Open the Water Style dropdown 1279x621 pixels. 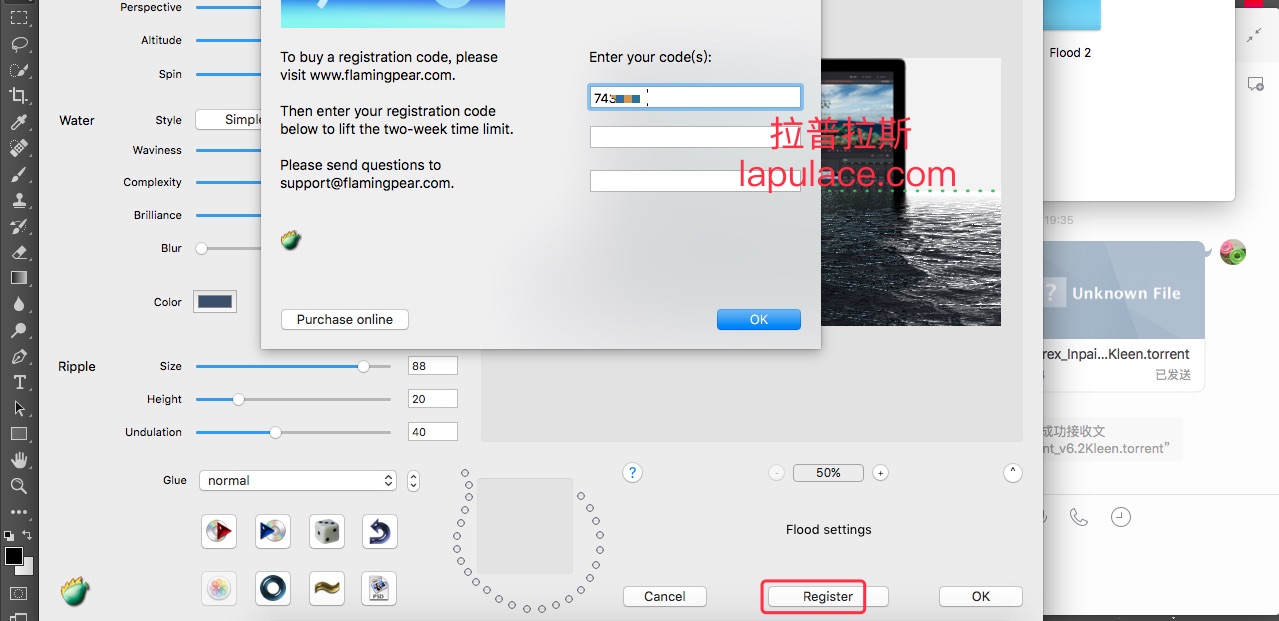click(228, 120)
